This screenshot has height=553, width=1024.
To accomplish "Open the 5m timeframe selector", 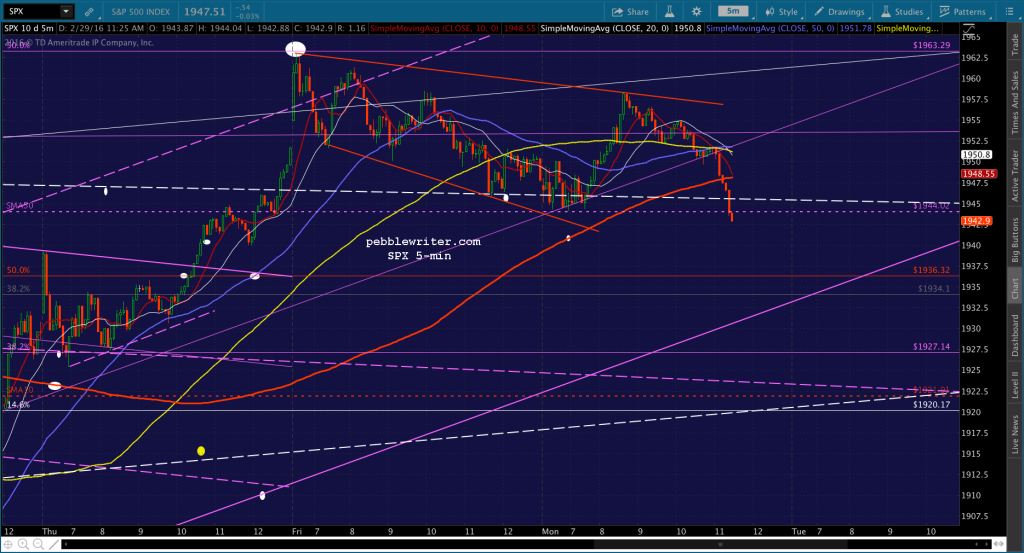I will (733, 11).
